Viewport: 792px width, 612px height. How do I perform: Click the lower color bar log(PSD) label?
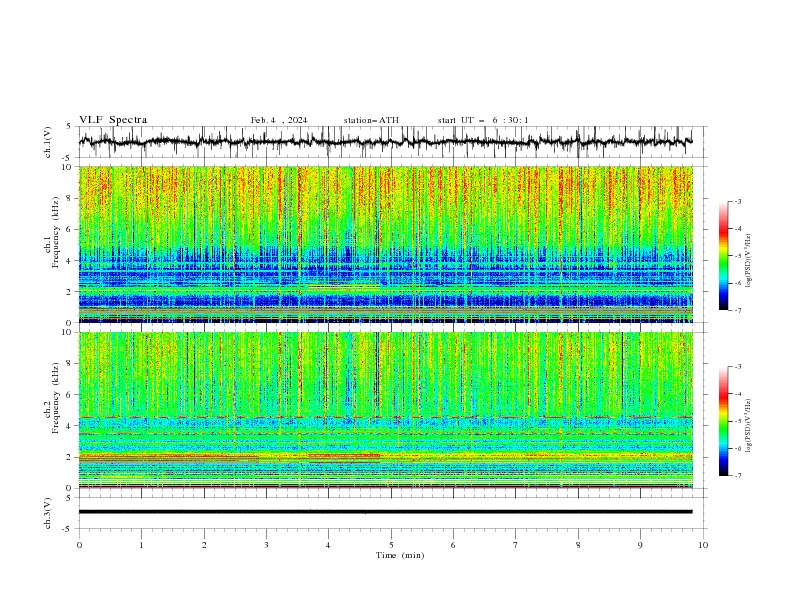coord(748,426)
